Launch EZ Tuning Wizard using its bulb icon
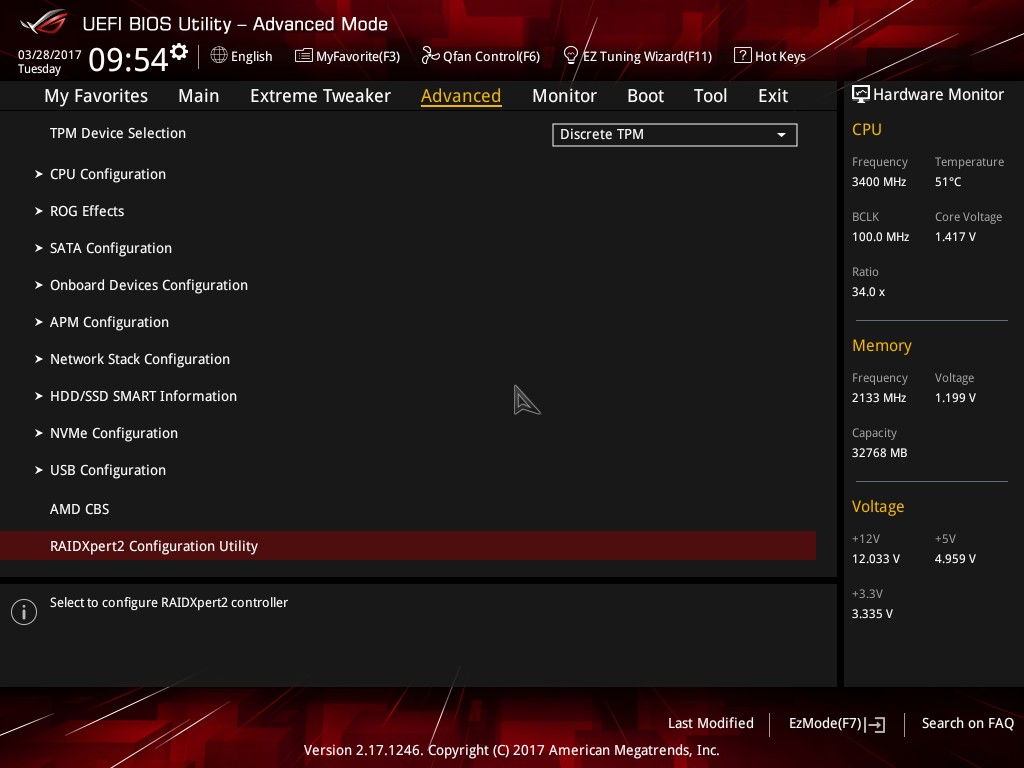The height and width of the screenshot is (768, 1024). (571, 56)
